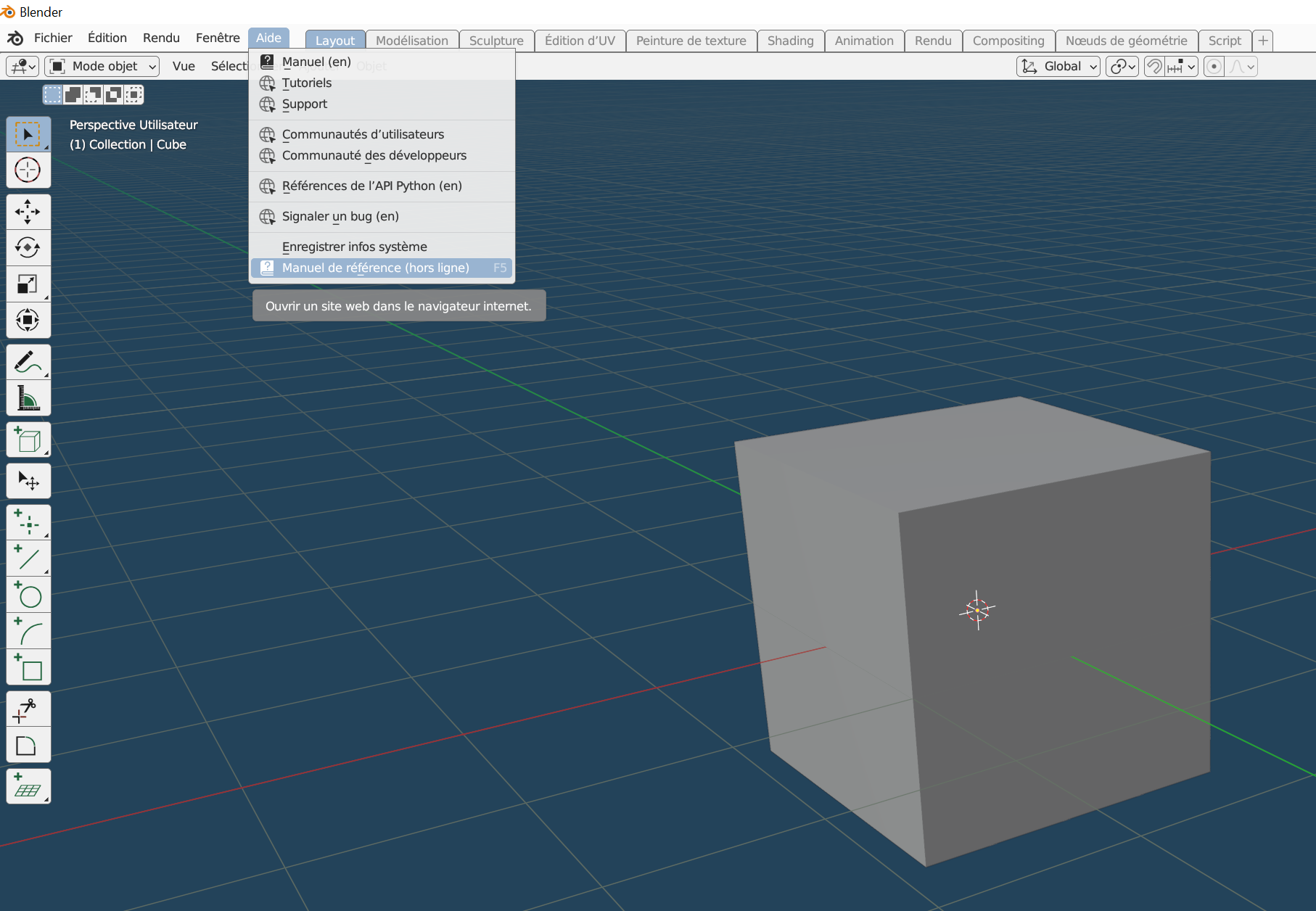Select the add-point dotted cross tool

click(28, 523)
